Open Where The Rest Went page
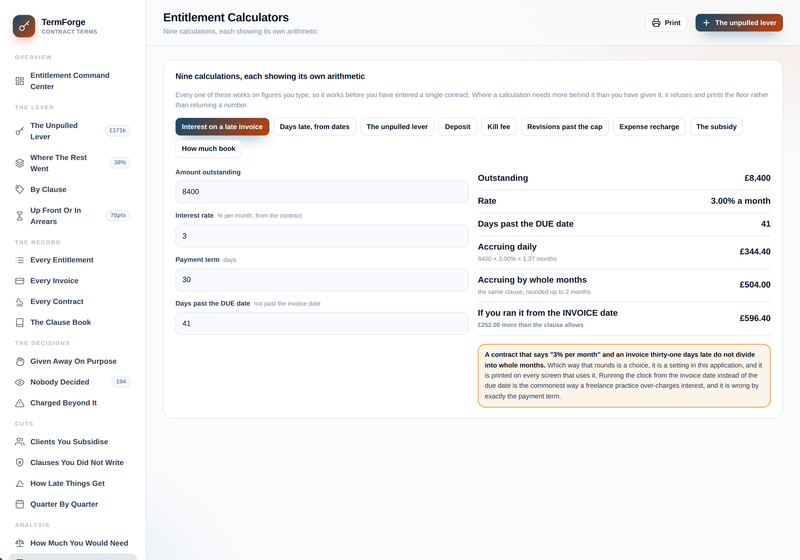Screen dimensions: 800x560 pyautogui.click(x=72, y=163)
